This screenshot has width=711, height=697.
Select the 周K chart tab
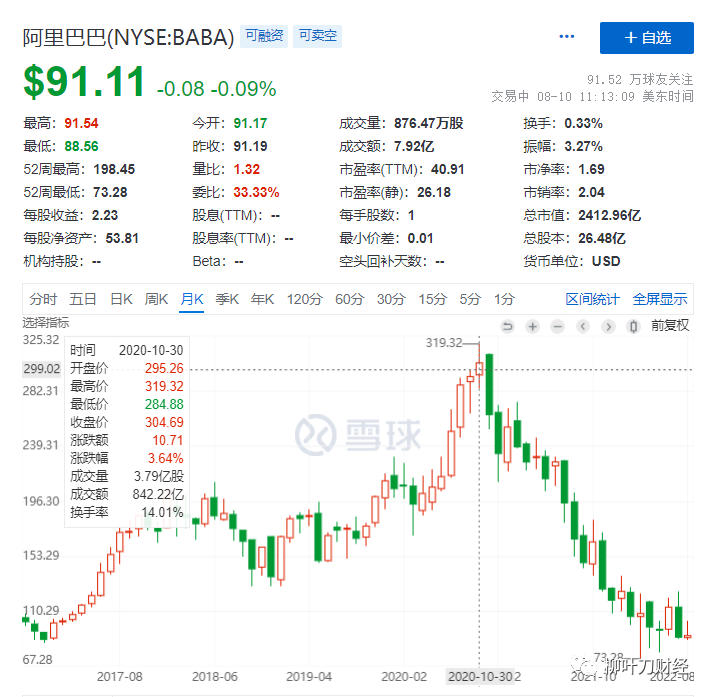(x=156, y=299)
